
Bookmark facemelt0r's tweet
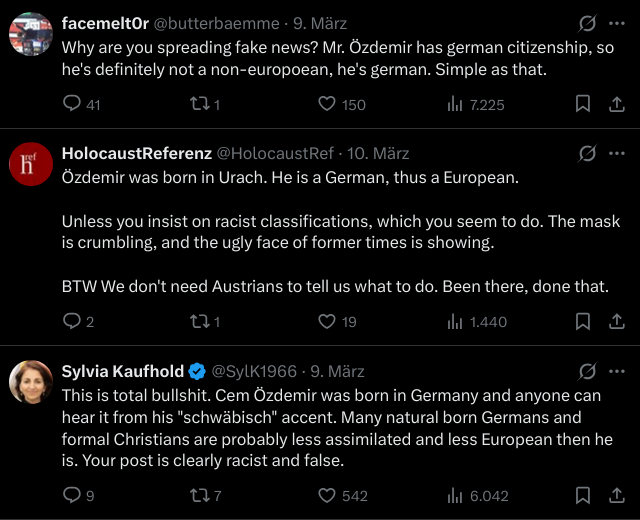click(x=583, y=104)
